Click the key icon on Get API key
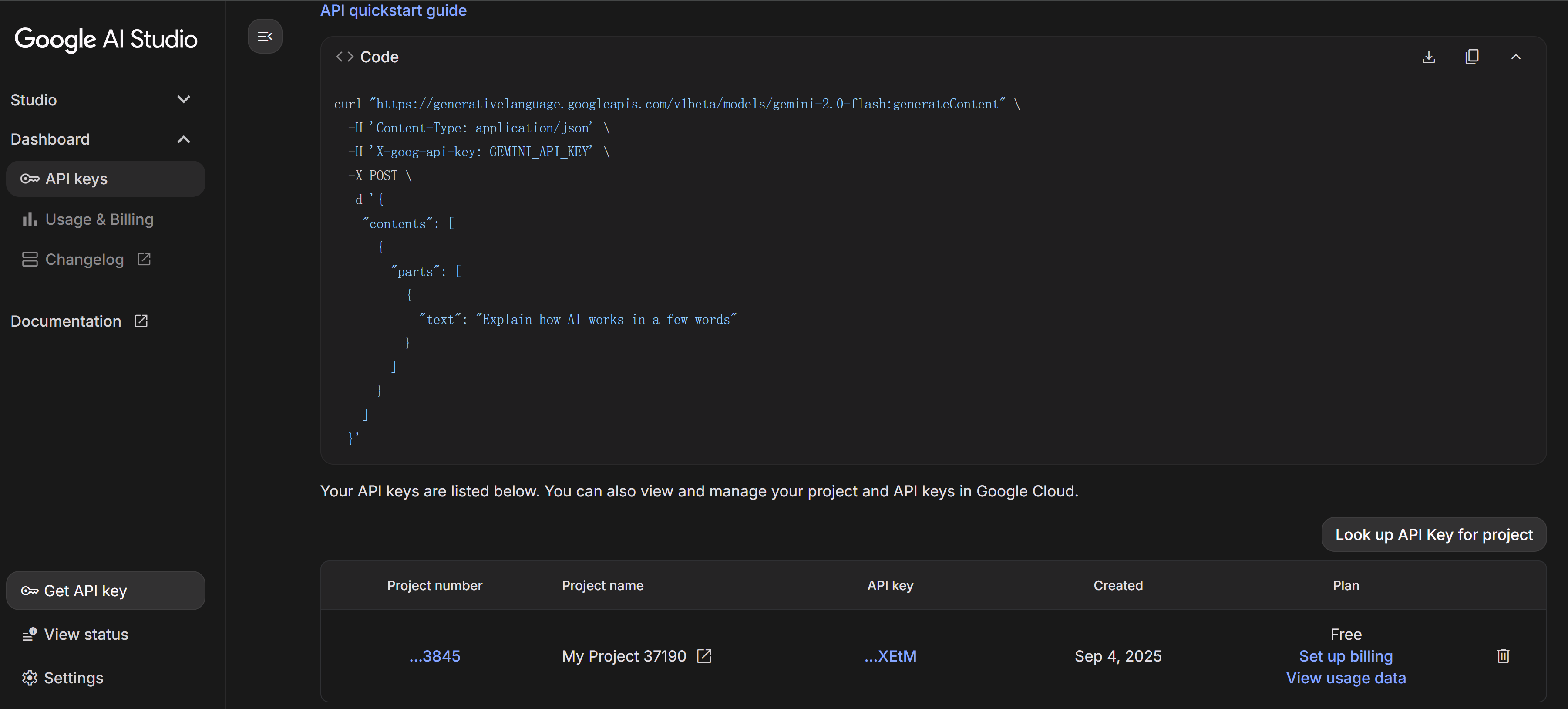Image resolution: width=1568 pixels, height=709 pixels. (x=30, y=591)
